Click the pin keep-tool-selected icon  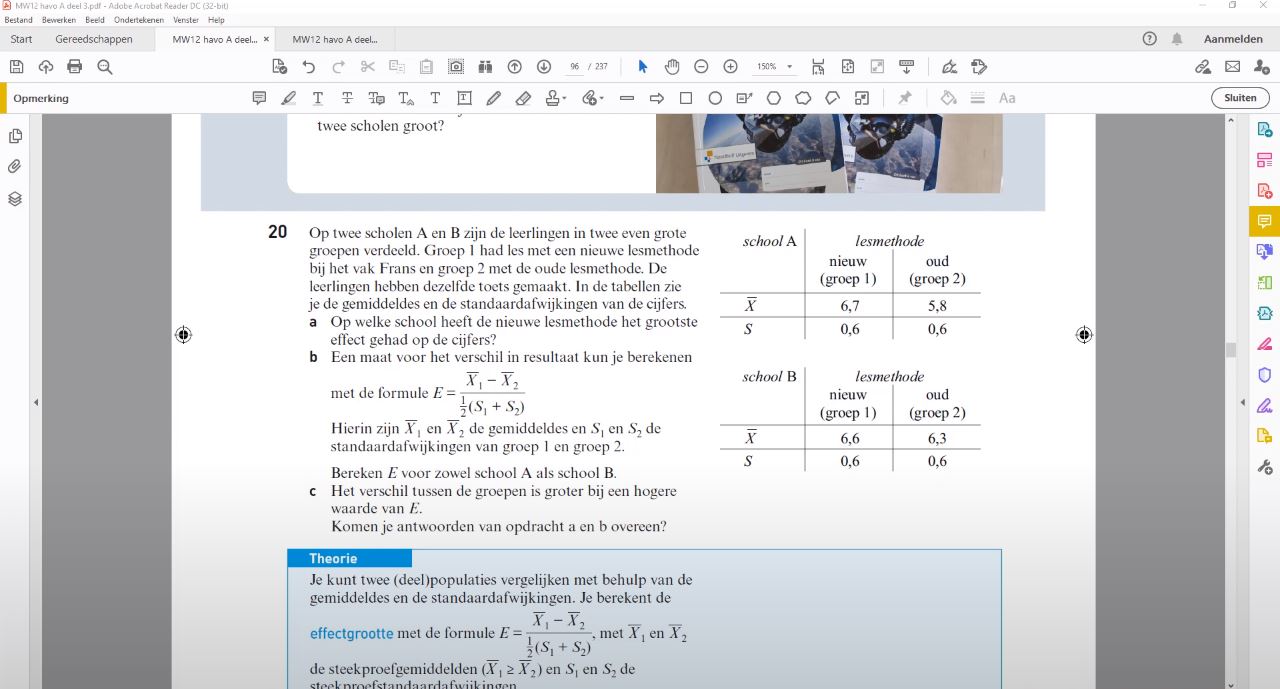(x=905, y=98)
